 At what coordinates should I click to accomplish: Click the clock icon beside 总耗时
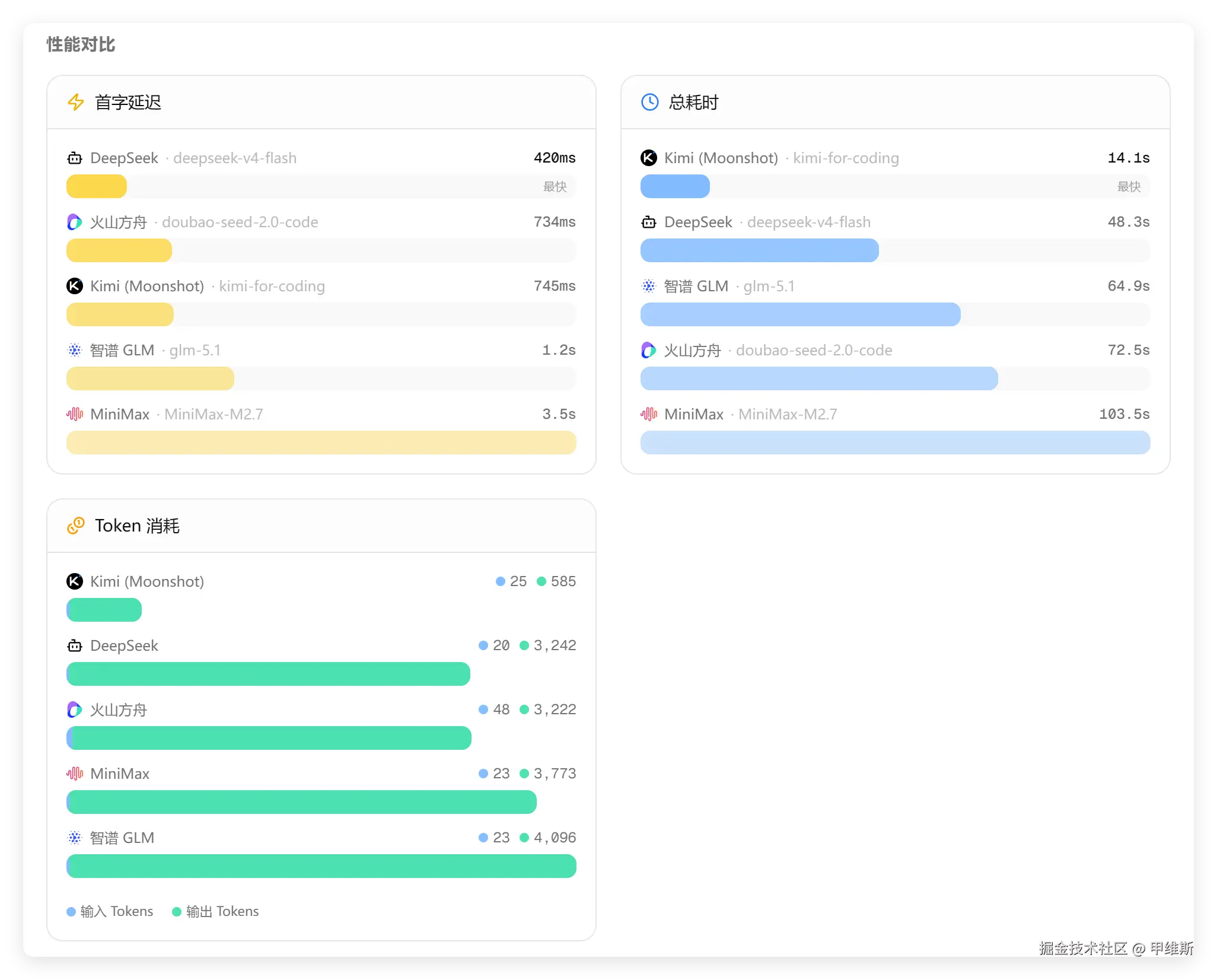[x=650, y=102]
